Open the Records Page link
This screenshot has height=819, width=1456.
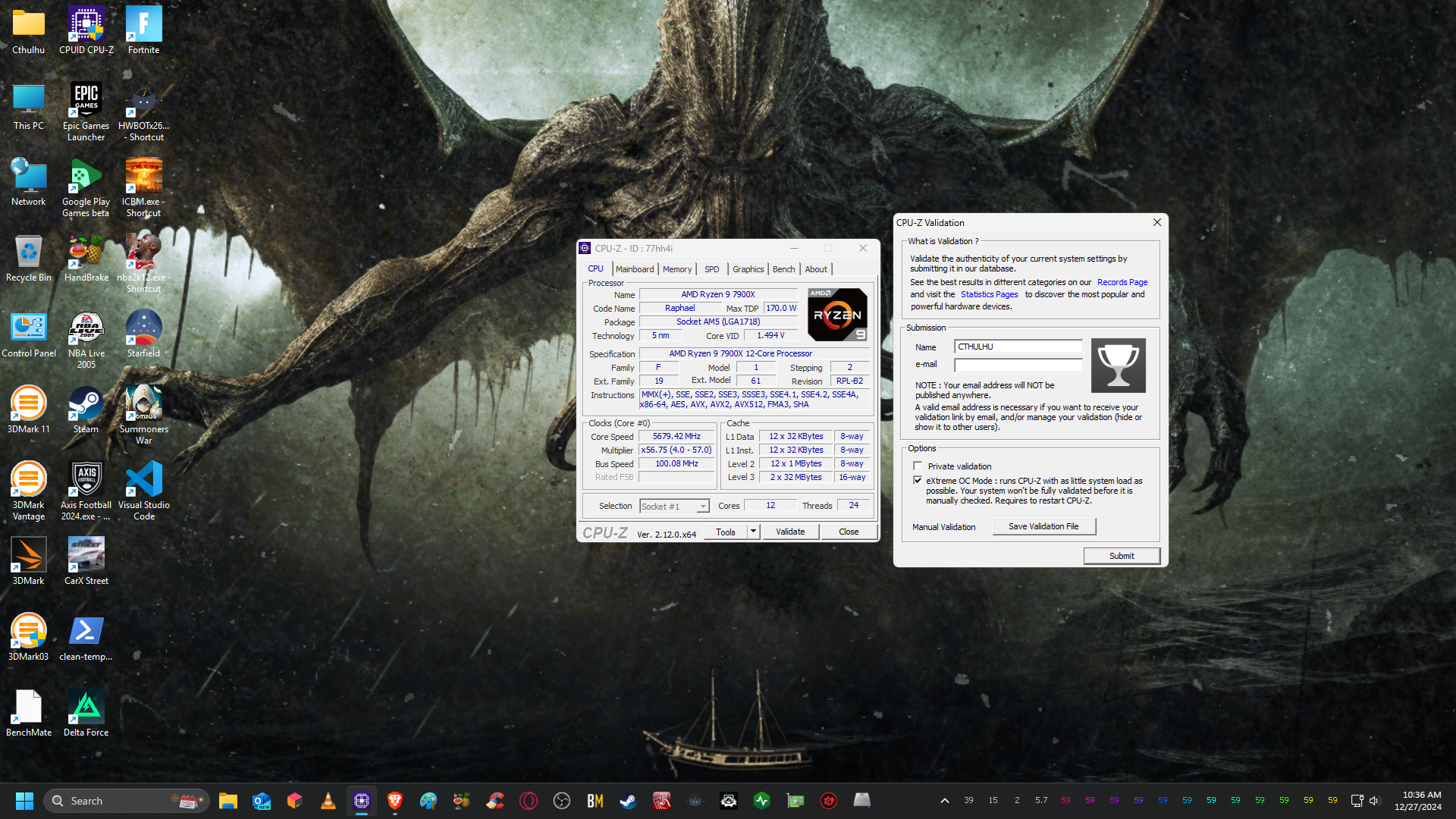[1122, 282]
